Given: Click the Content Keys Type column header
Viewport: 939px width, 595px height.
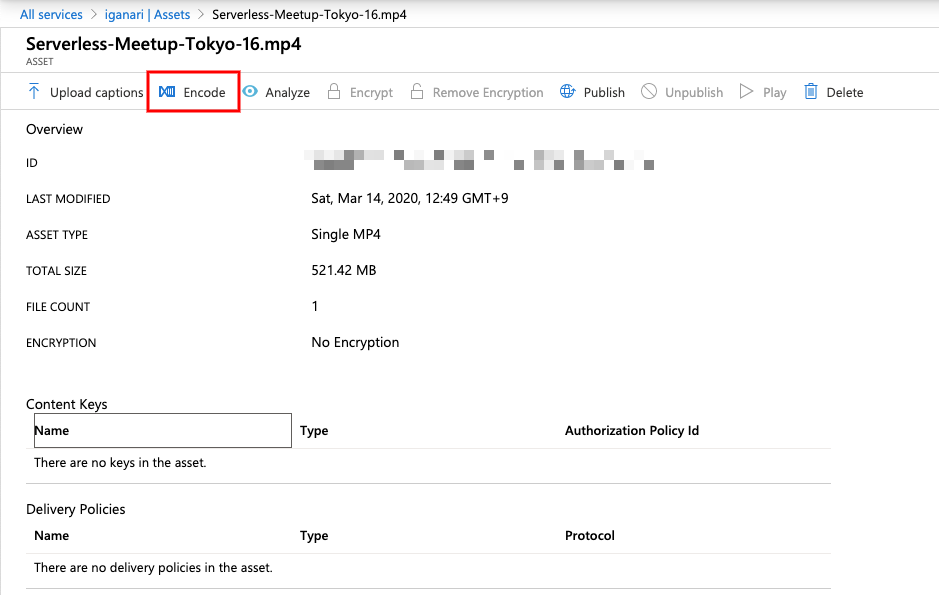Looking at the screenshot, I should tap(314, 430).
